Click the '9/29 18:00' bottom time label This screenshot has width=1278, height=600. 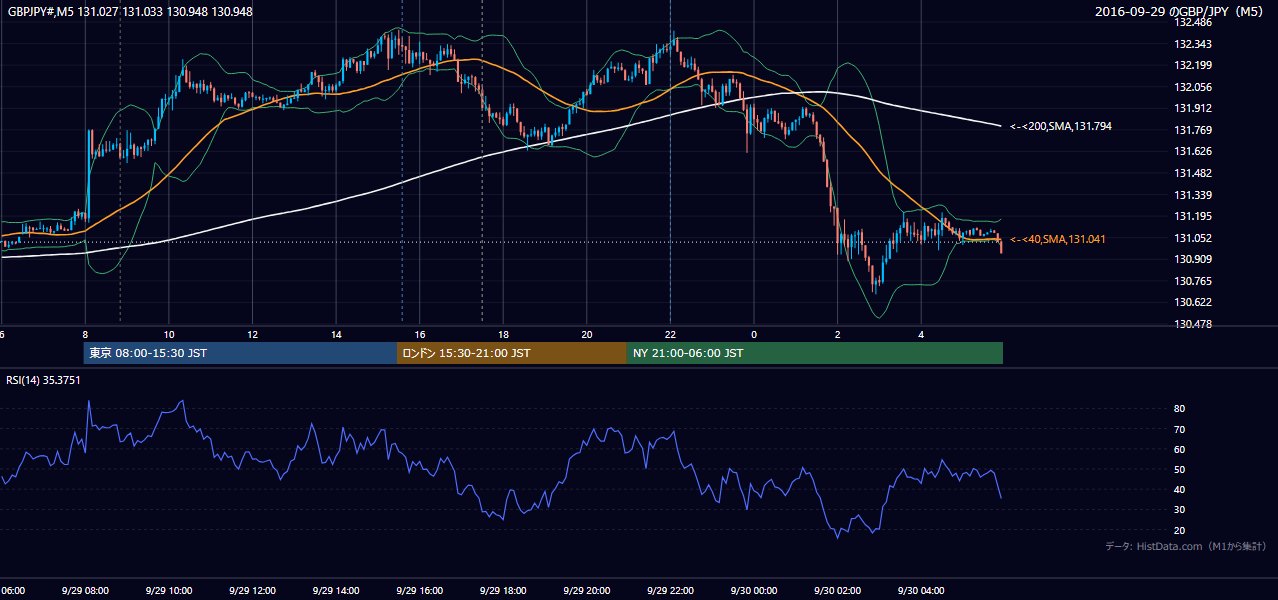coord(502,590)
